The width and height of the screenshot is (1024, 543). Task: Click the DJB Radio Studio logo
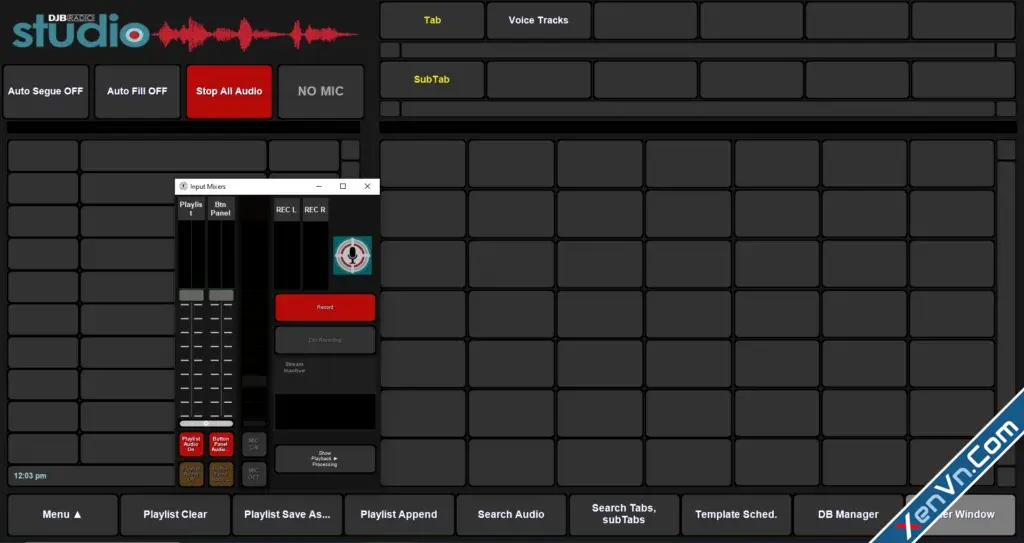point(81,31)
